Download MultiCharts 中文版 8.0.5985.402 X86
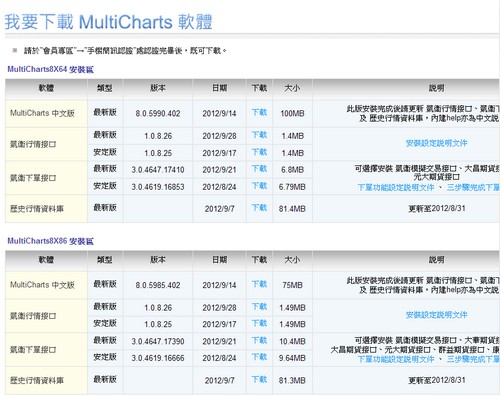The height and width of the screenshot is (396, 500). tap(259, 284)
